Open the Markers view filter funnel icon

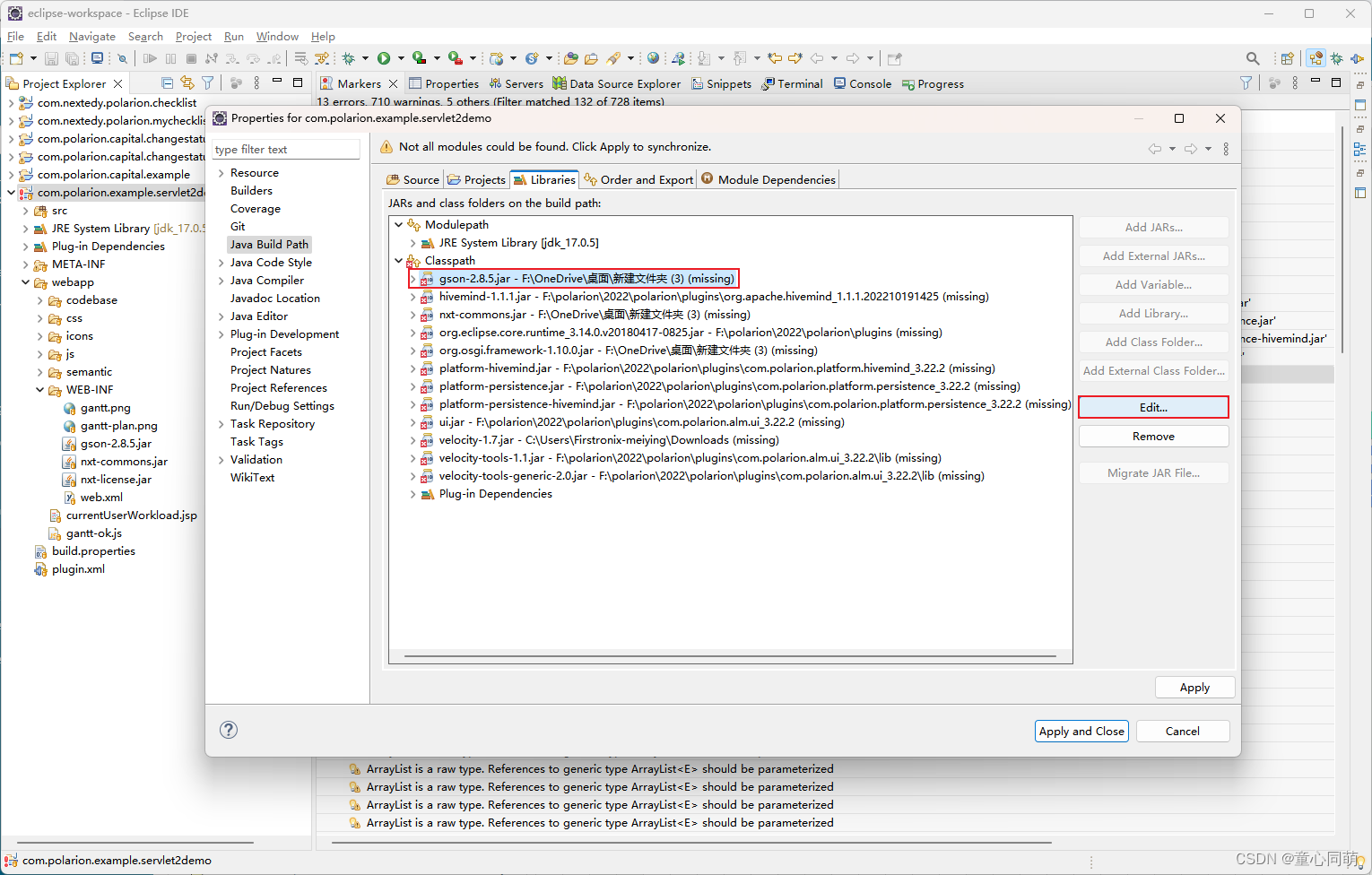[1246, 82]
